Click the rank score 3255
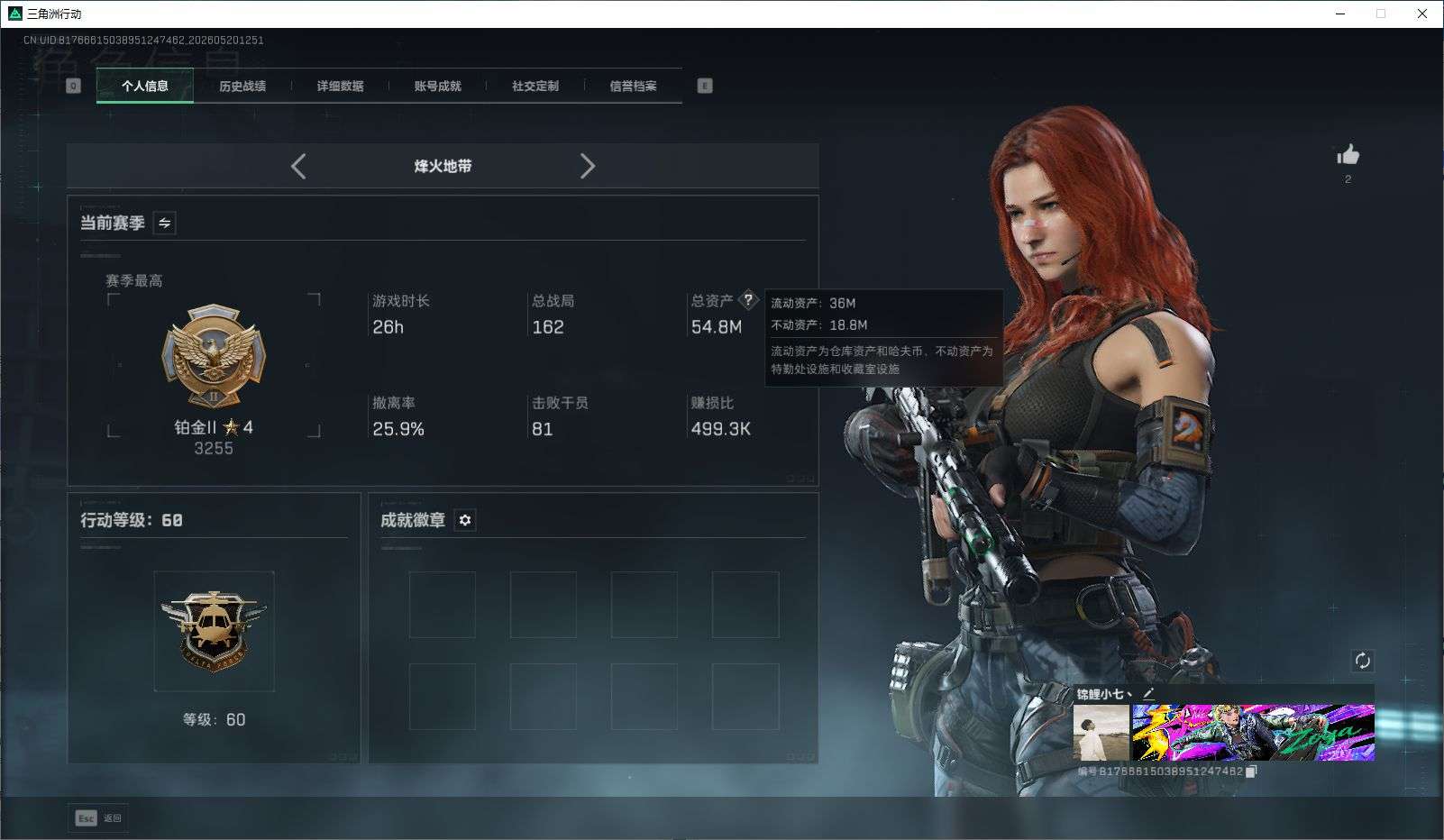This screenshot has width=1444, height=840. pos(214,448)
